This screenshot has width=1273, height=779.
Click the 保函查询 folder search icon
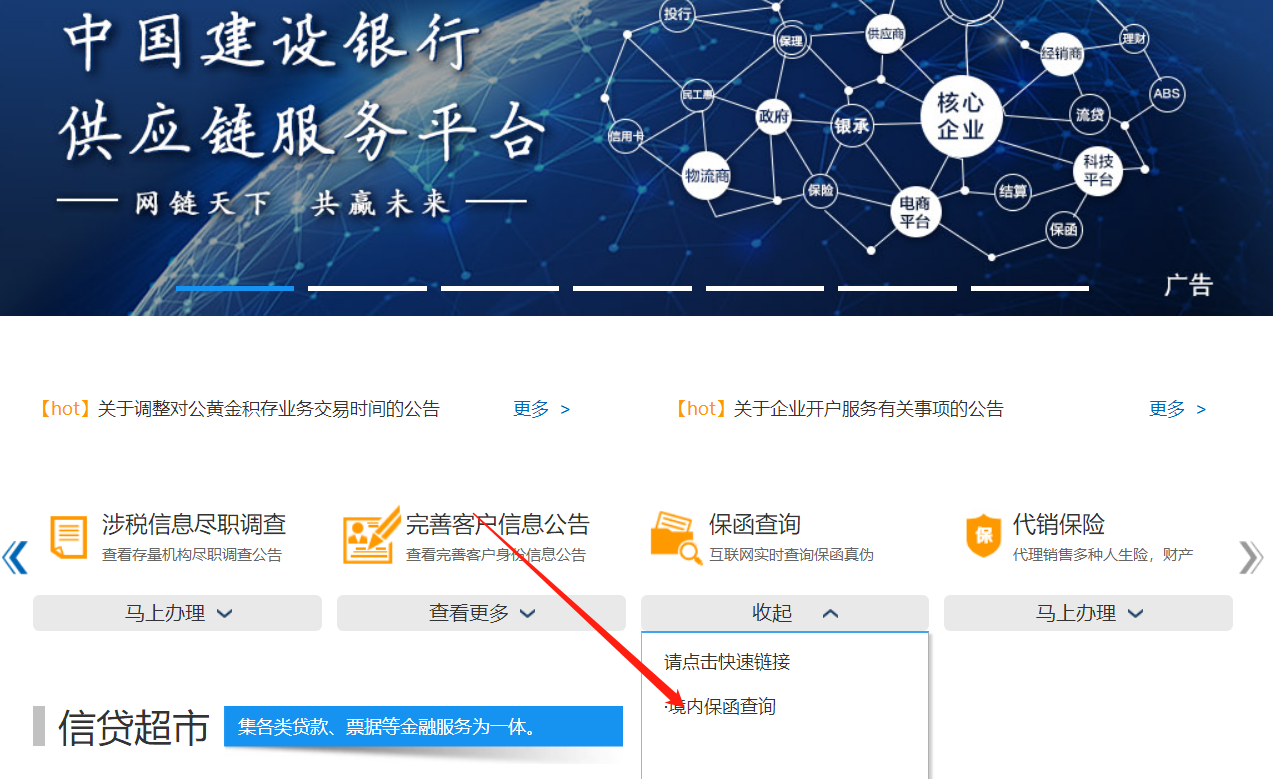pyautogui.click(x=675, y=538)
